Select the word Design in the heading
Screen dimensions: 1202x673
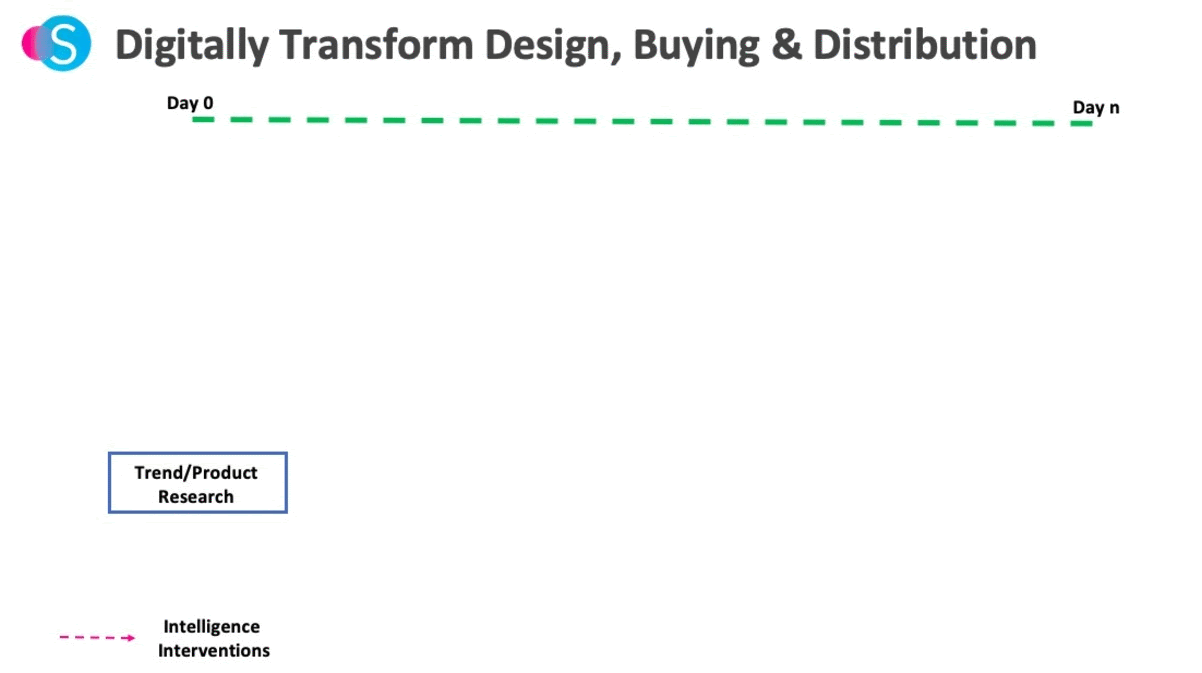(x=548, y=46)
